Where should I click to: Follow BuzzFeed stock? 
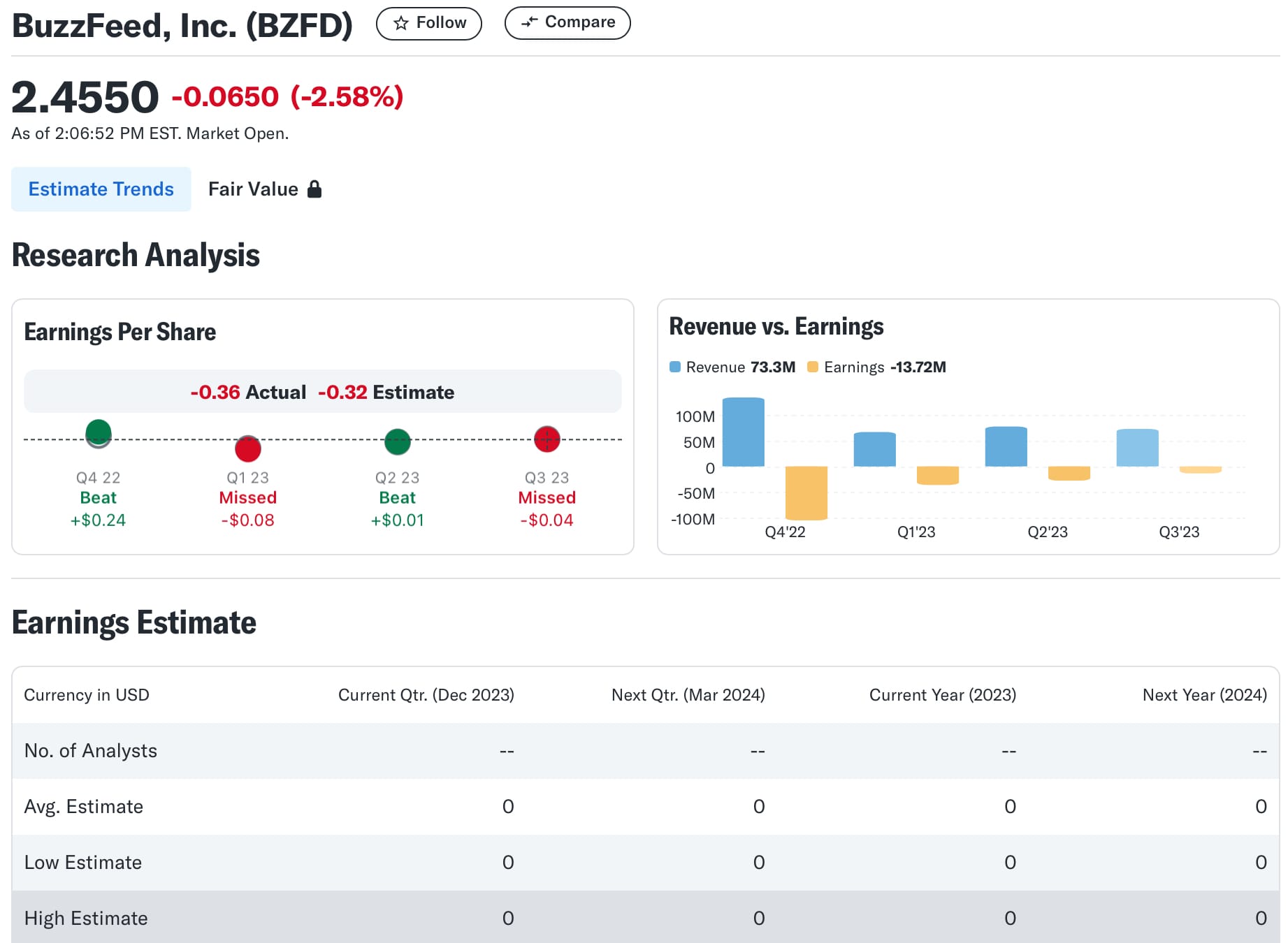tap(429, 23)
